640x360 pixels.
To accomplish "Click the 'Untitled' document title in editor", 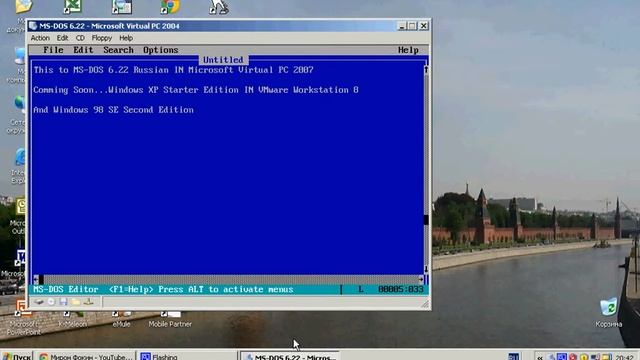I will point(223,60).
